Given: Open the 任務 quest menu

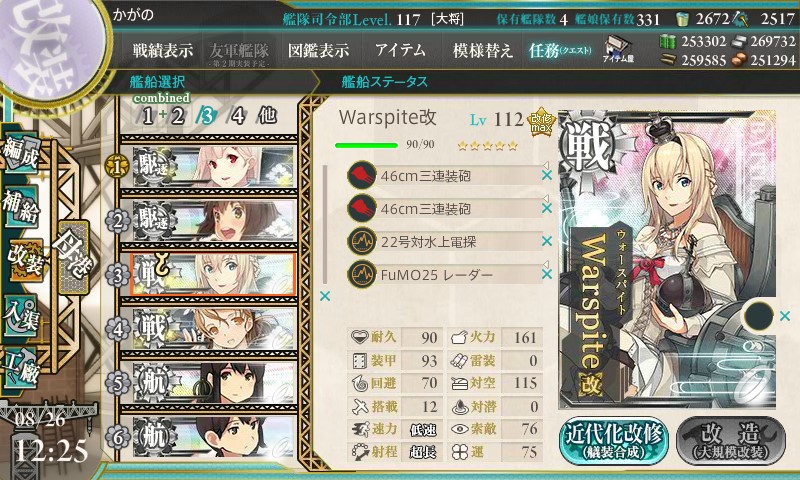Looking at the screenshot, I should 560,50.
